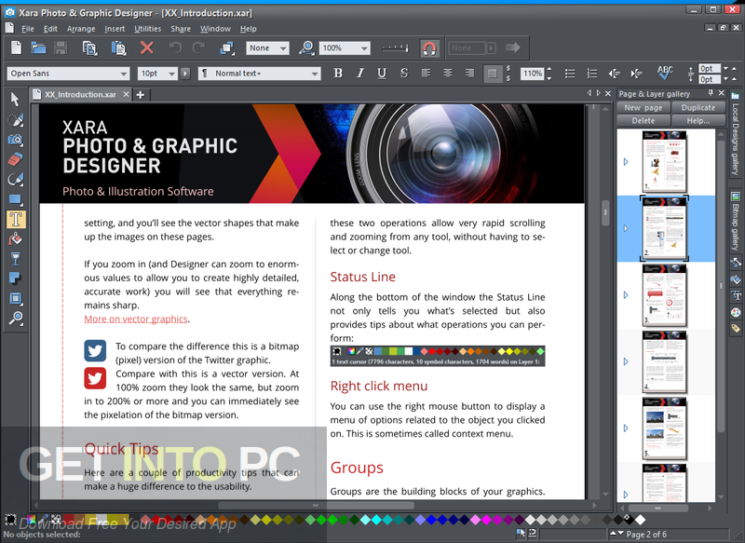Paste from clipboard icon

click(x=118, y=48)
